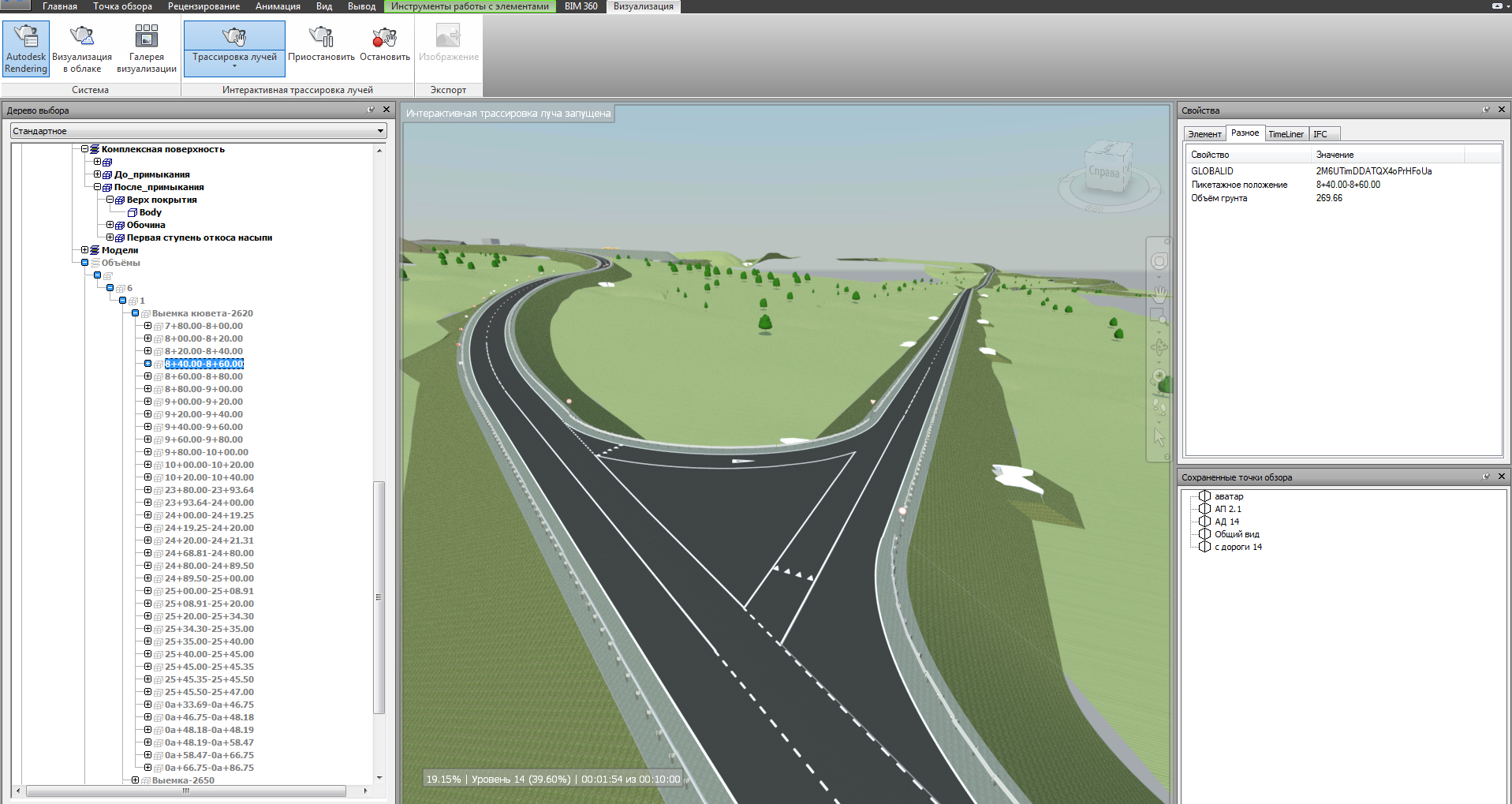Select saved viewpoint Общий вид

1236,534
